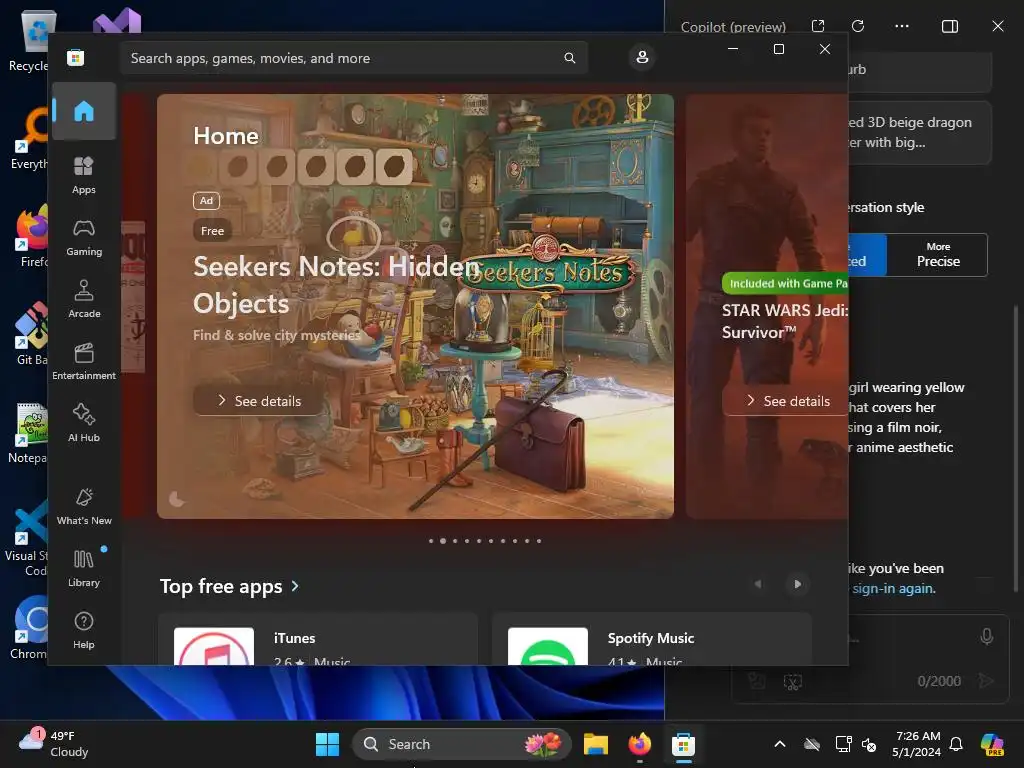Click sign-in again link in Copilot

893,588
